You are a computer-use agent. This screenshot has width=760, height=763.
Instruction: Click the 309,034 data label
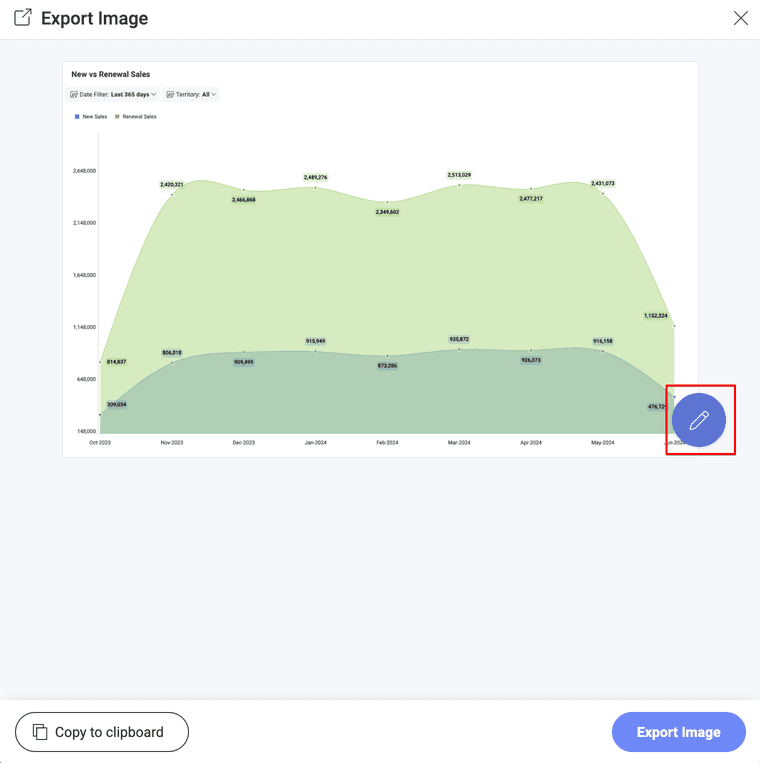[x=116, y=404]
